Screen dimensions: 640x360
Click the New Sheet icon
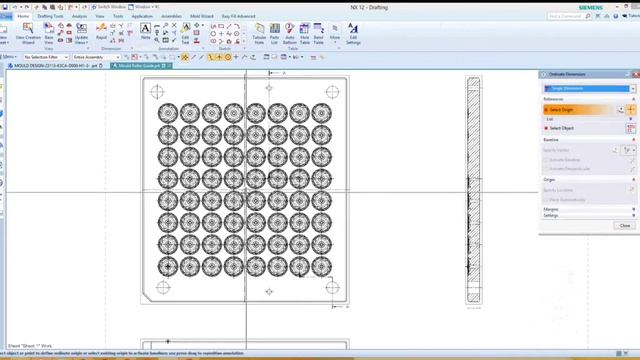pos(4,33)
